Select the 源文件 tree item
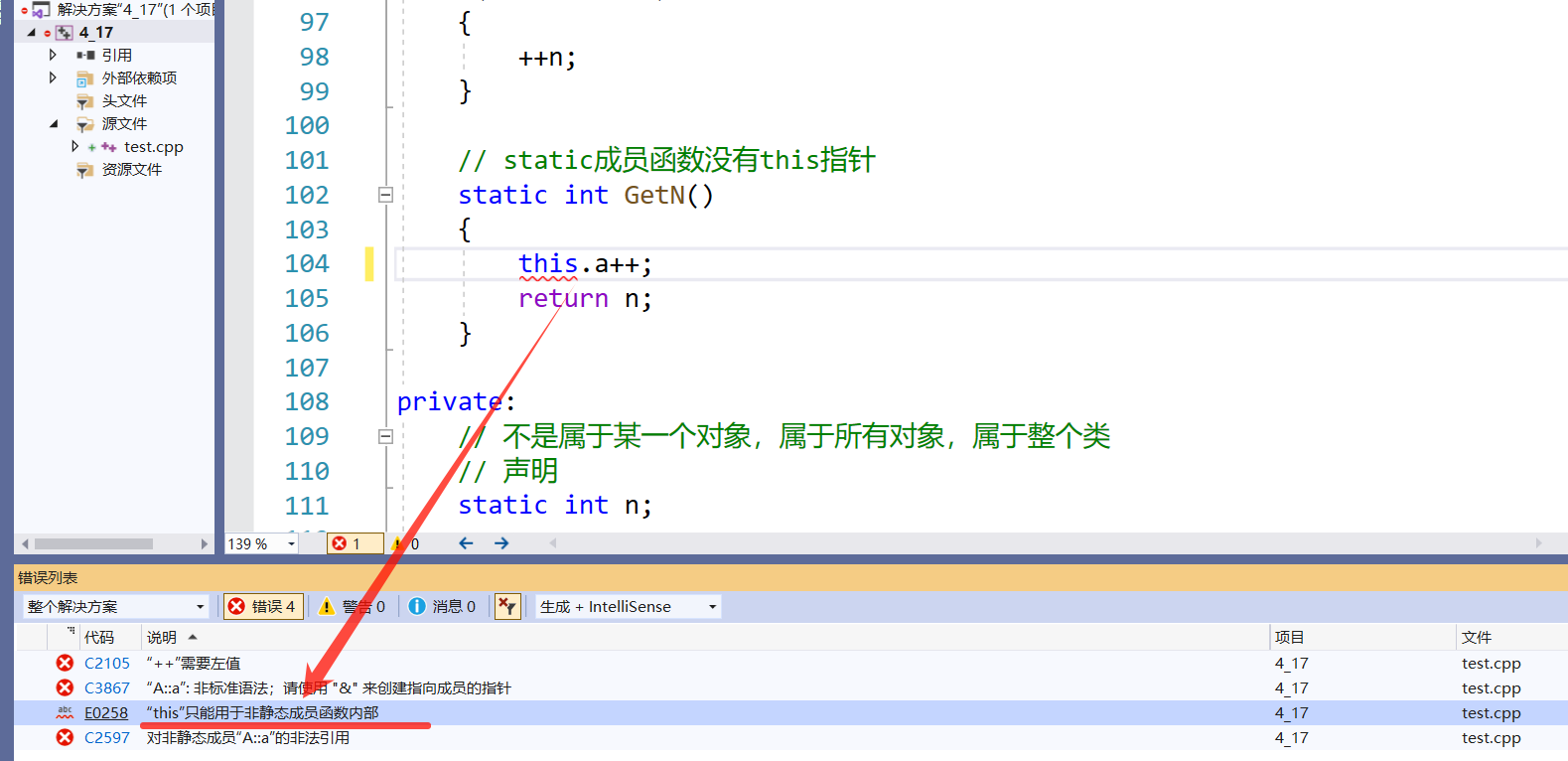1568x761 pixels. pos(124,124)
